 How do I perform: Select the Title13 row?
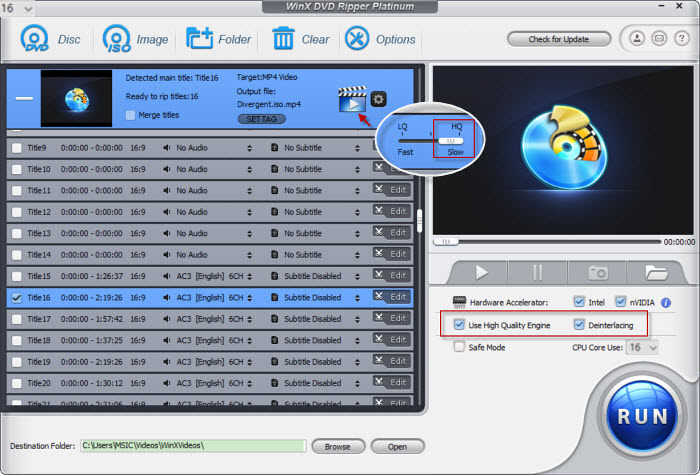click(x=210, y=233)
